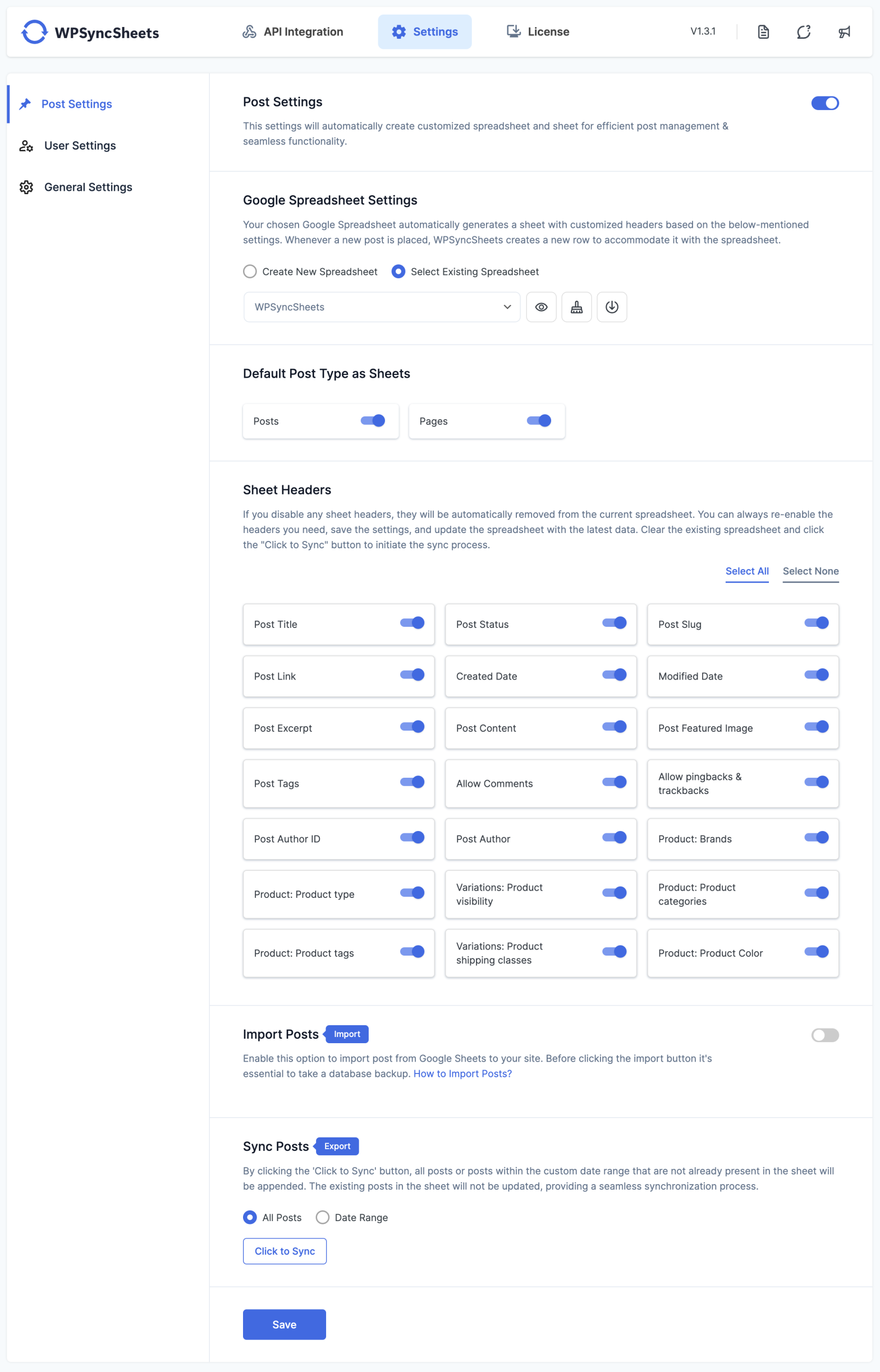Image resolution: width=880 pixels, height=1372 pixels.
Task: Select the Date Range sync option
Action: pos(322,1218)
